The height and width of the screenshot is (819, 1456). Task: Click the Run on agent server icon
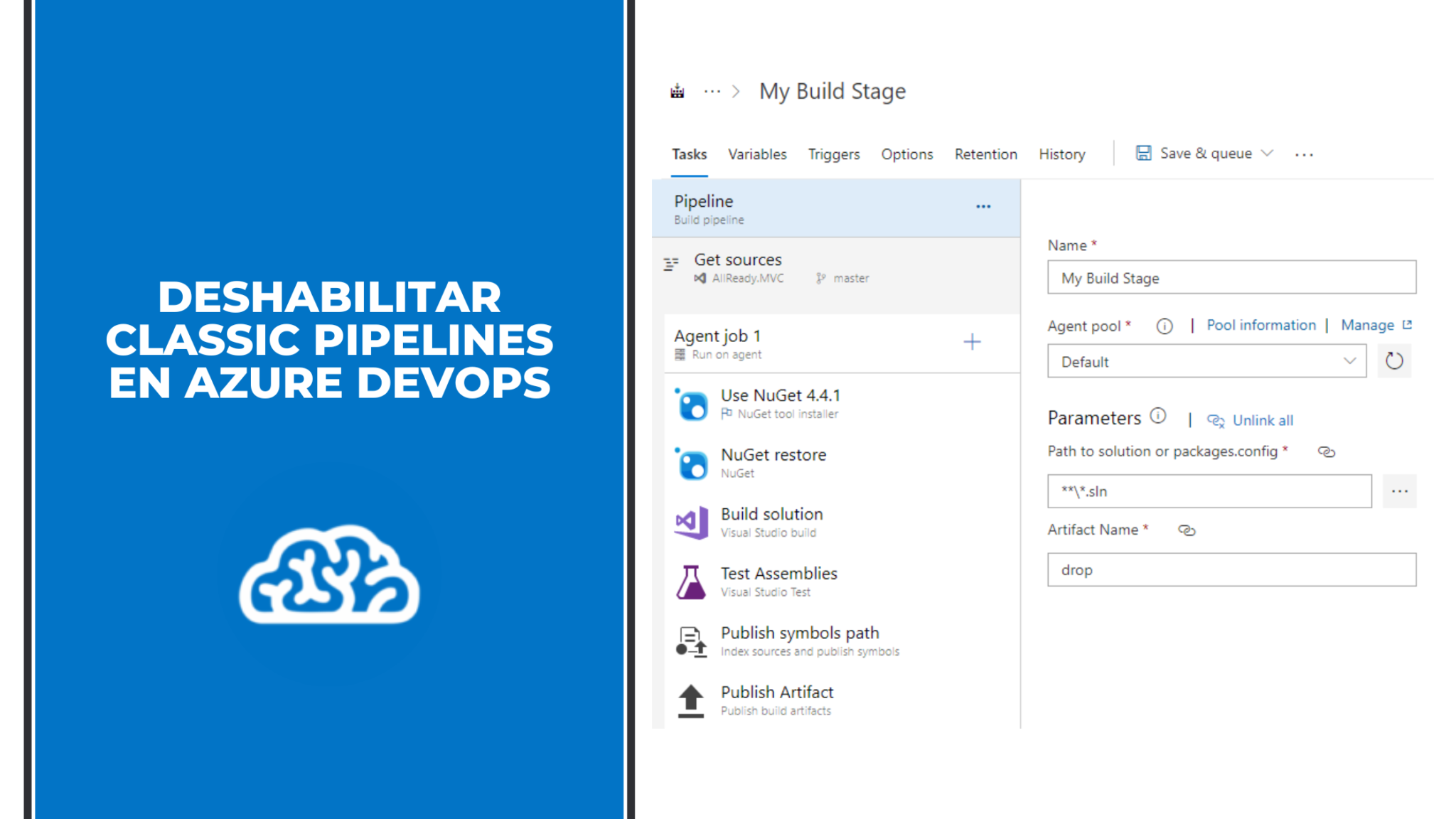point(680,354)
